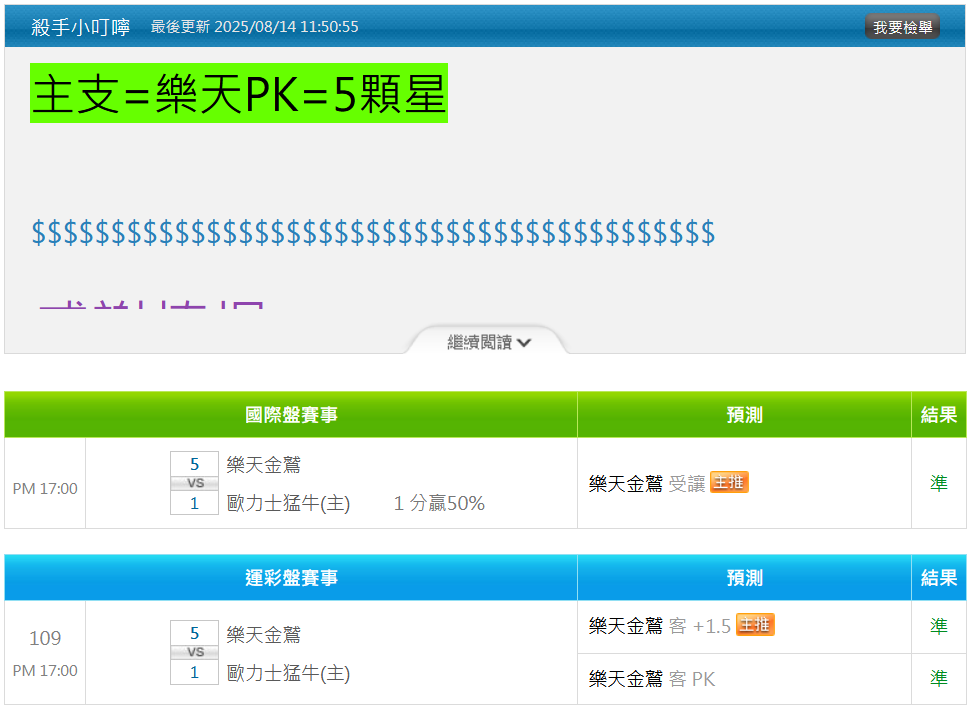972x712 pixels.
Task: Click the 樂天金鷲 受讓 prediction
Action: [x=647, y=483]
